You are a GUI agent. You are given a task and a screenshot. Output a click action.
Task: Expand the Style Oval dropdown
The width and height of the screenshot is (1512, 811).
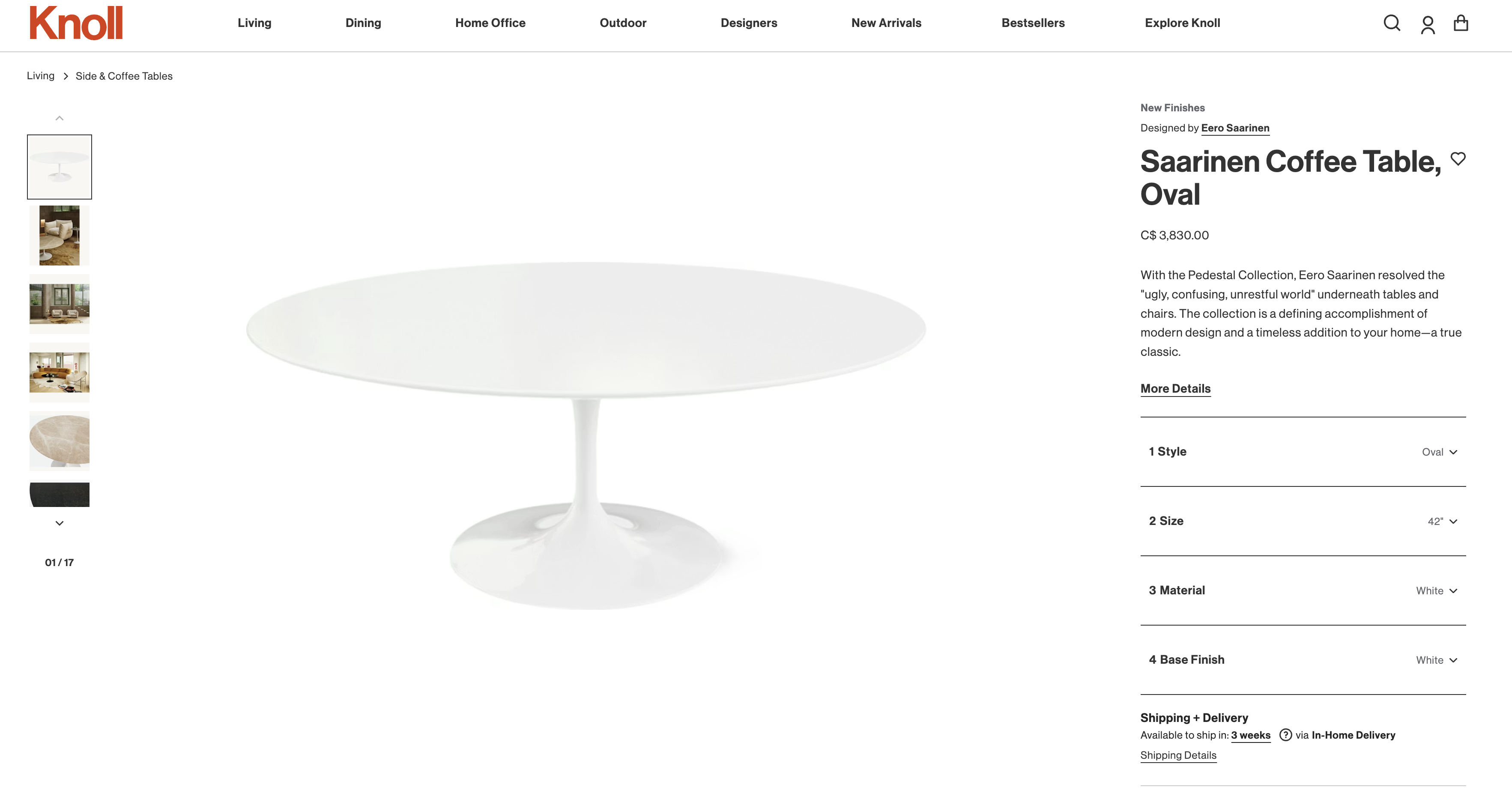pyautogui.click(x=1303, y=452)
